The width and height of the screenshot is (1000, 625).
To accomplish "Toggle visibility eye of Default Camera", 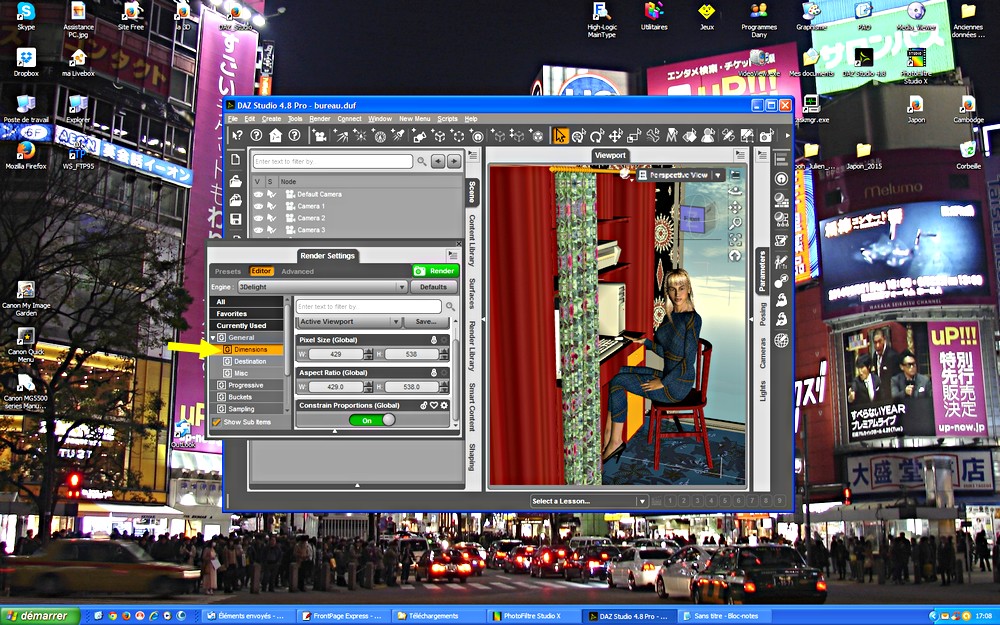I will [258, 194].
